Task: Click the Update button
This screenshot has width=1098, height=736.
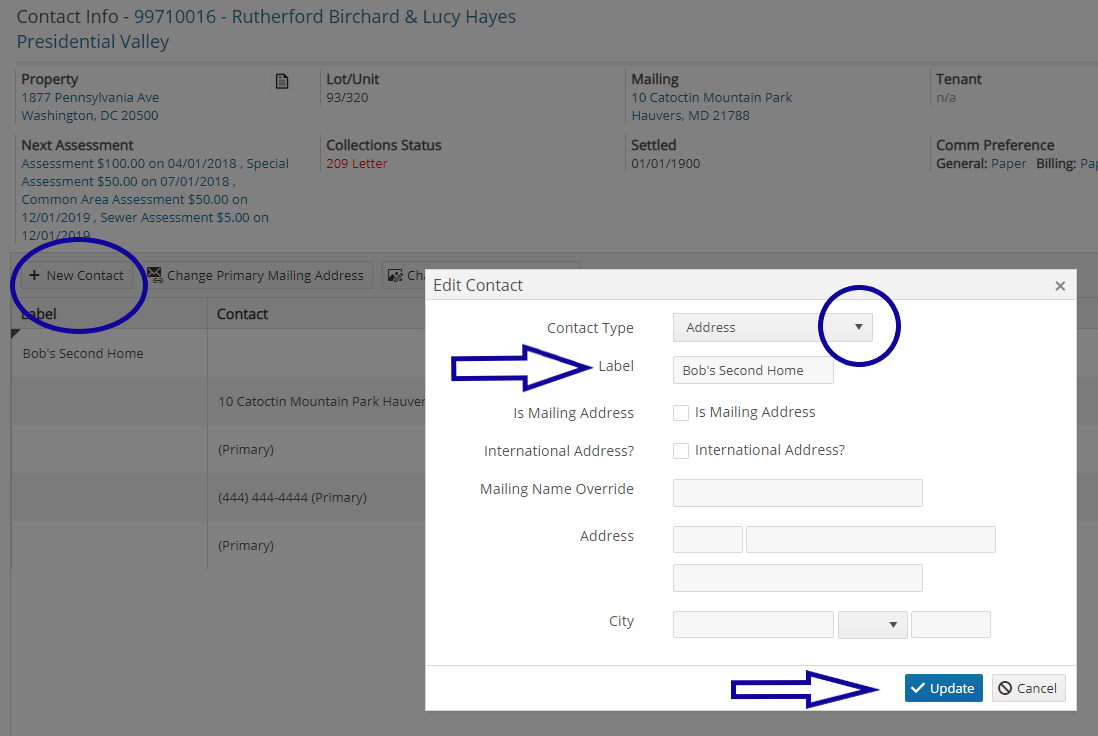Action: (x=943, y=688)
